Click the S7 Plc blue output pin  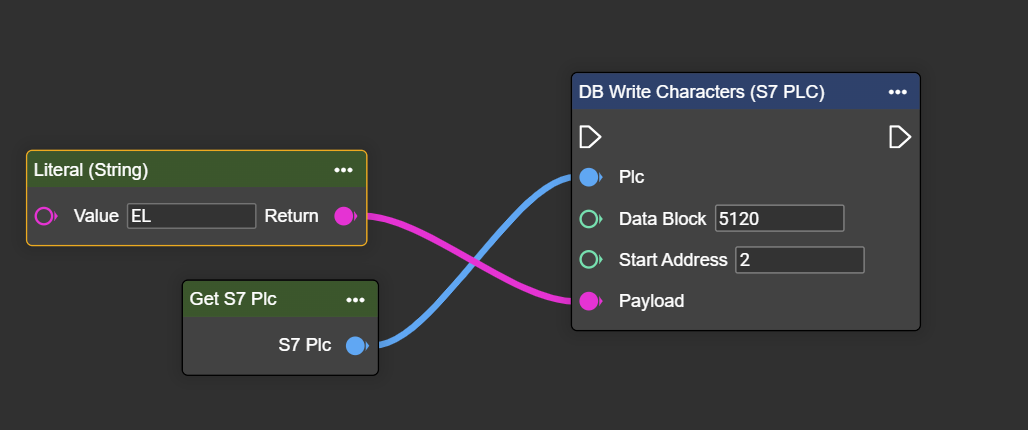355,346
